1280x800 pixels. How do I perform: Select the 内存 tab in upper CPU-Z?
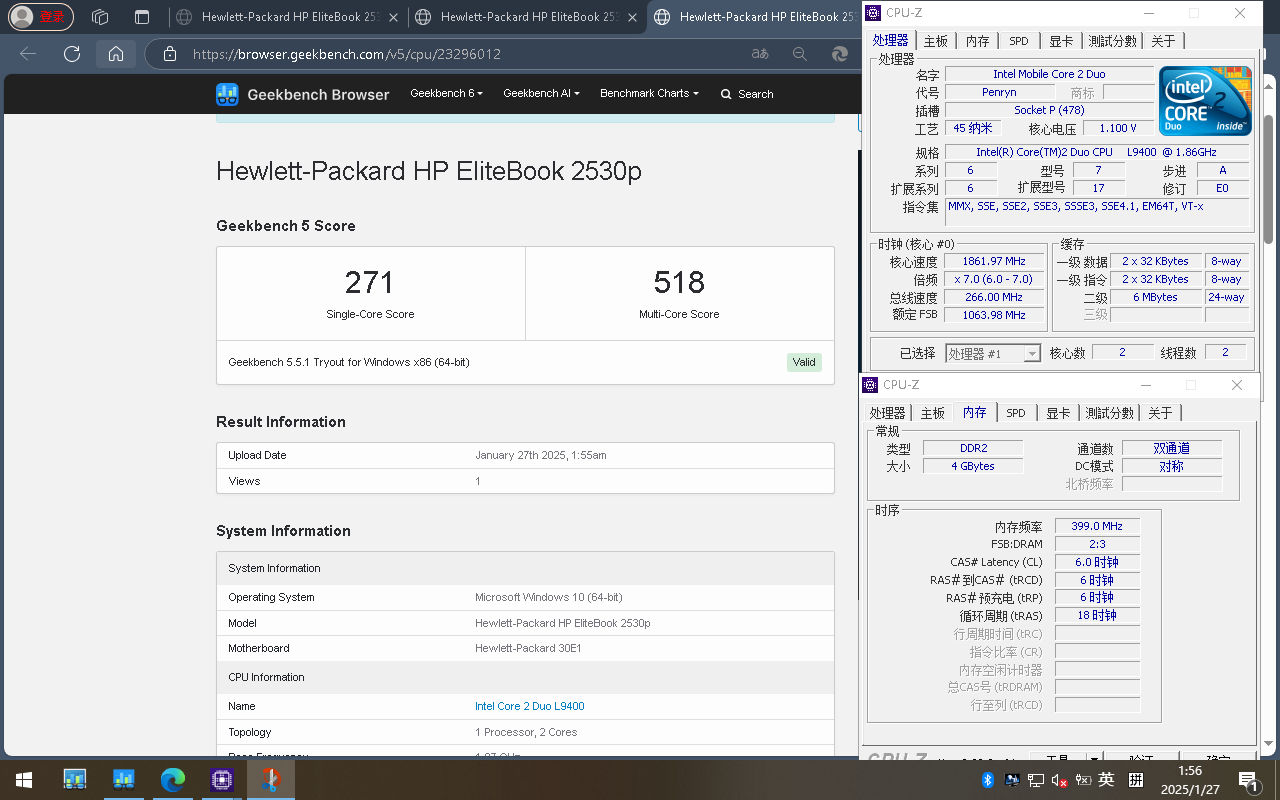pyautogui.click(x=978, y=41)
